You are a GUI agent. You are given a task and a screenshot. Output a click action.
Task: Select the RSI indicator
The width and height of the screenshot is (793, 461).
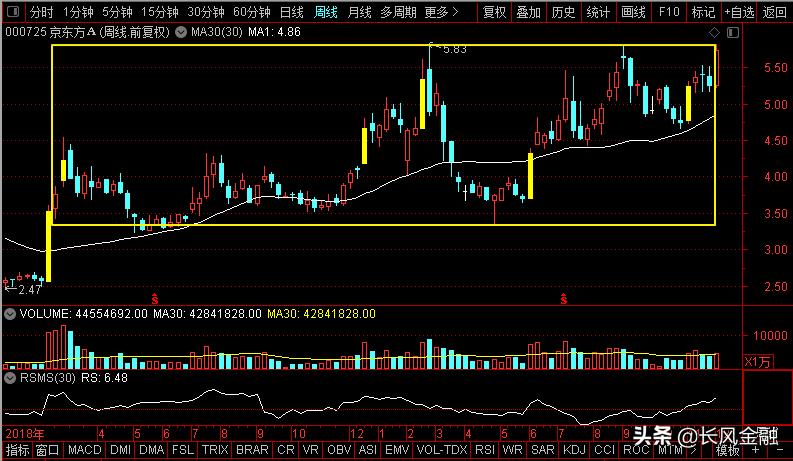pyautogui.click(x=485, y=449)
